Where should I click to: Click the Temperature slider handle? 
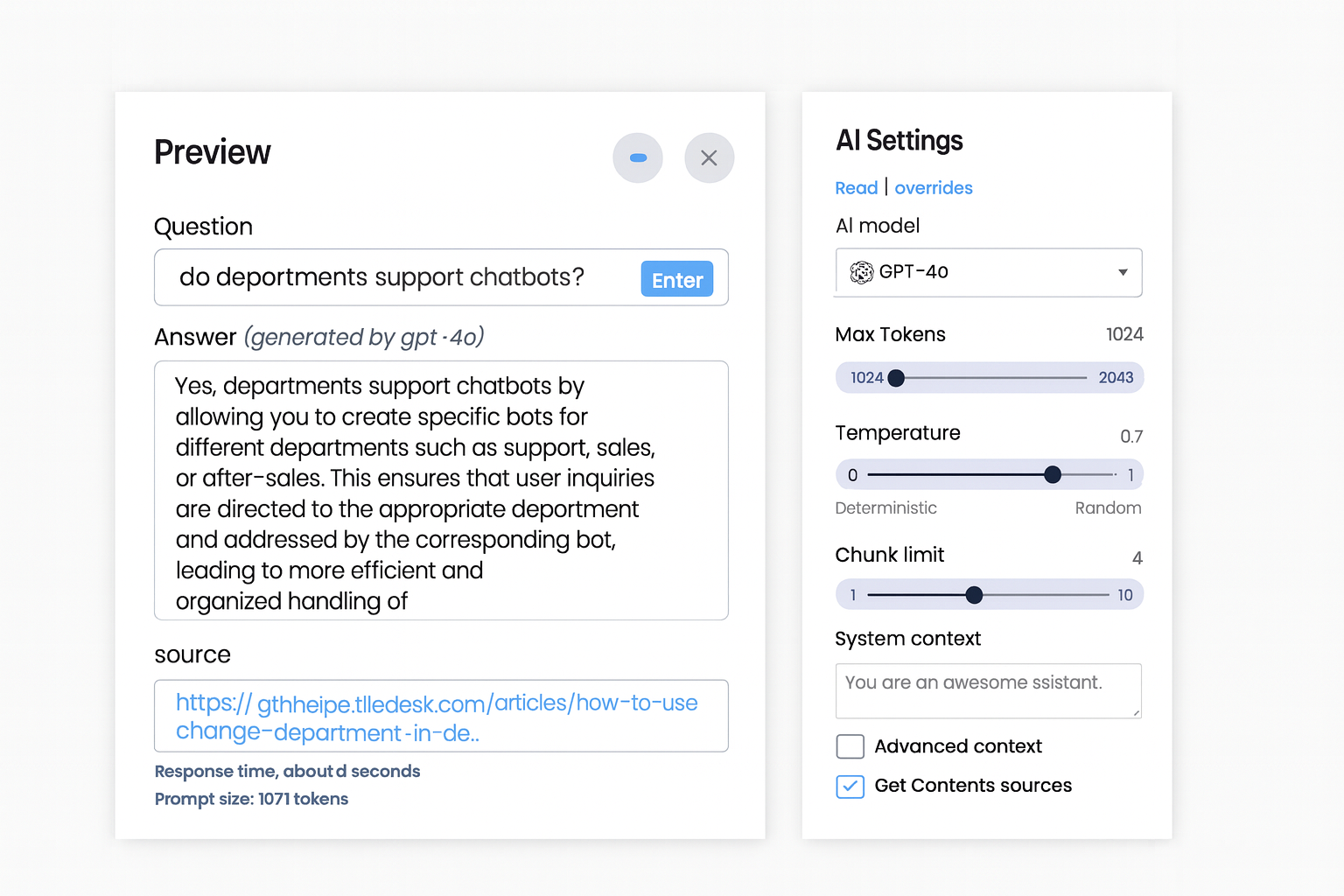coord(1053,475)
